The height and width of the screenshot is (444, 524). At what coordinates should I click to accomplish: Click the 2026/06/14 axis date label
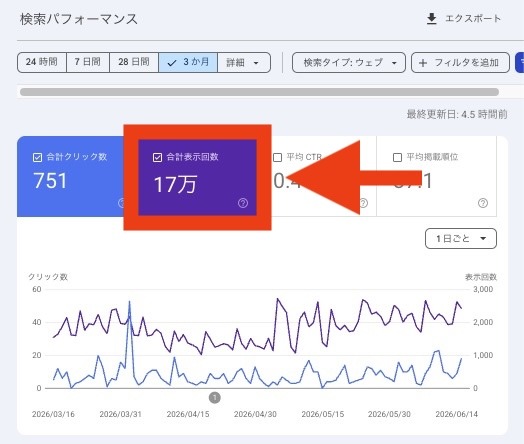point(456,414)
